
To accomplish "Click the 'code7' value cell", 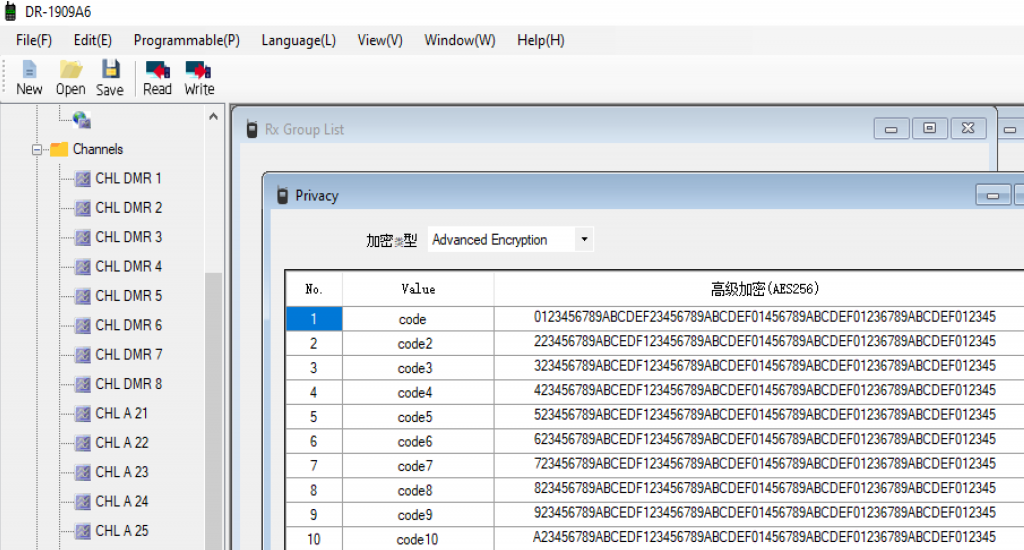I will click(x=418, y=466).
